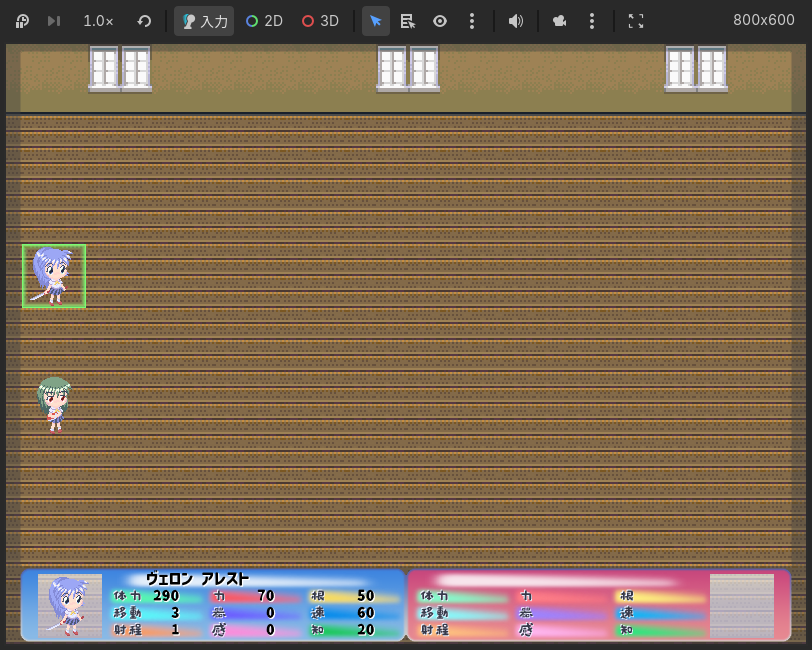Toggle selection visibility eye icon
The width and height of the screenshot is (812, 650).
coord(440,21)
